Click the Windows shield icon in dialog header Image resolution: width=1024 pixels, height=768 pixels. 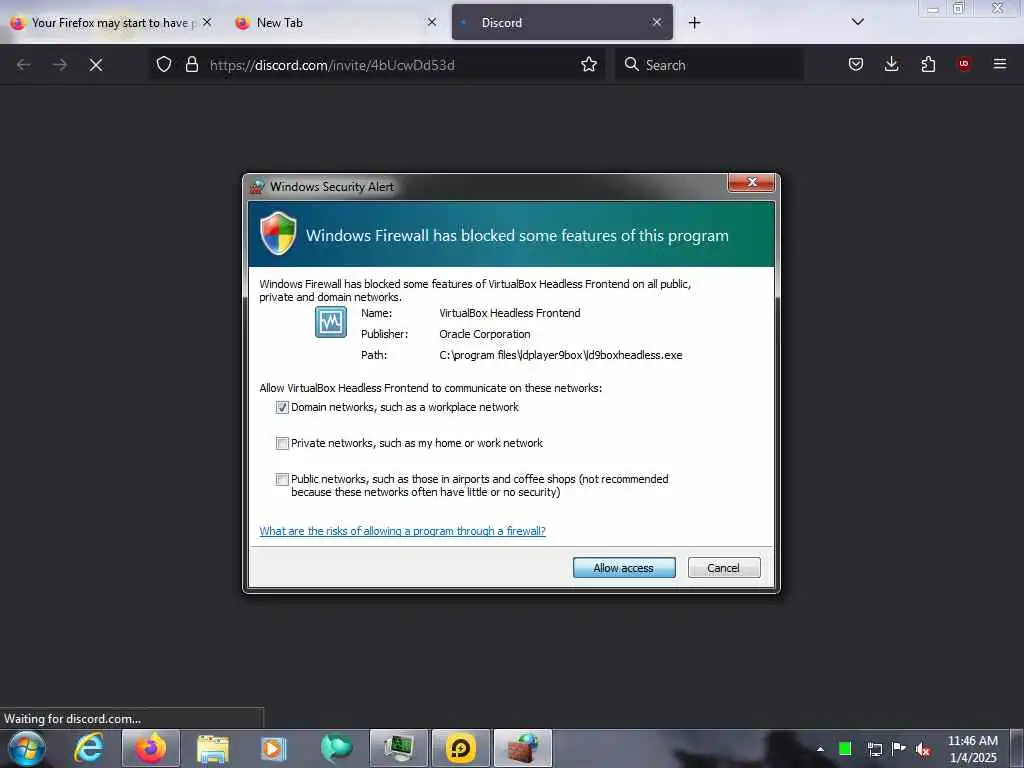click(278, 233)
